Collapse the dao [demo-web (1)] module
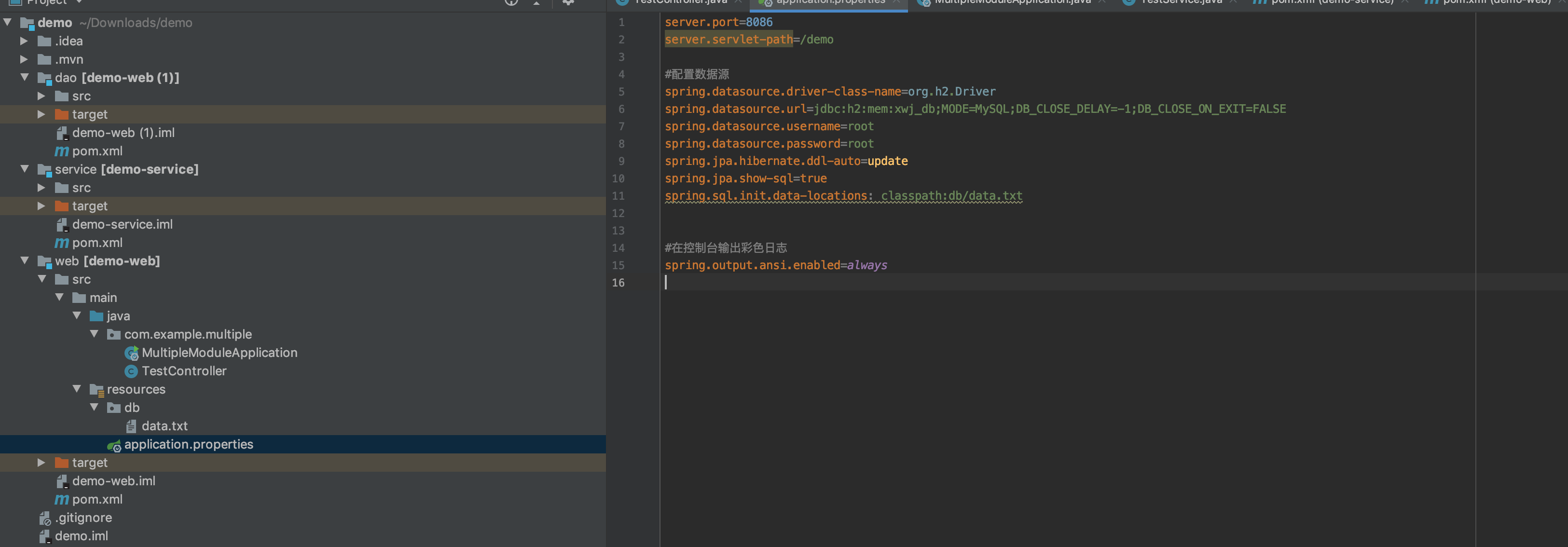 24,77
